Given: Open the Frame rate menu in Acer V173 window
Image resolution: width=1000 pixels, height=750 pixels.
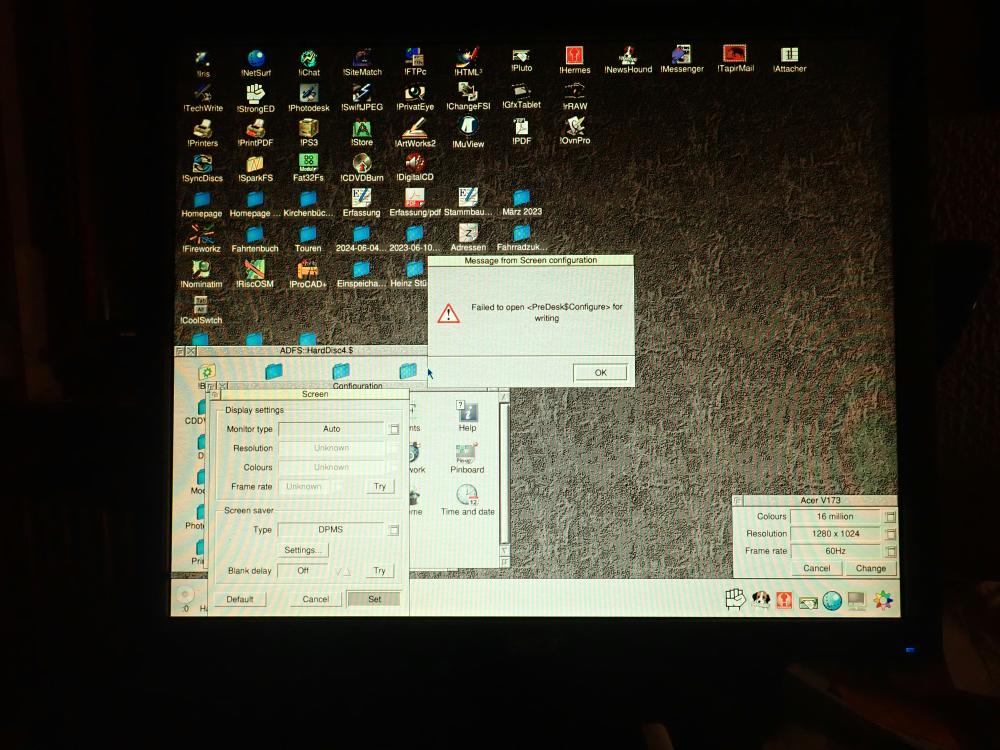Looking at the screenshot, I should tap(890, 551).
